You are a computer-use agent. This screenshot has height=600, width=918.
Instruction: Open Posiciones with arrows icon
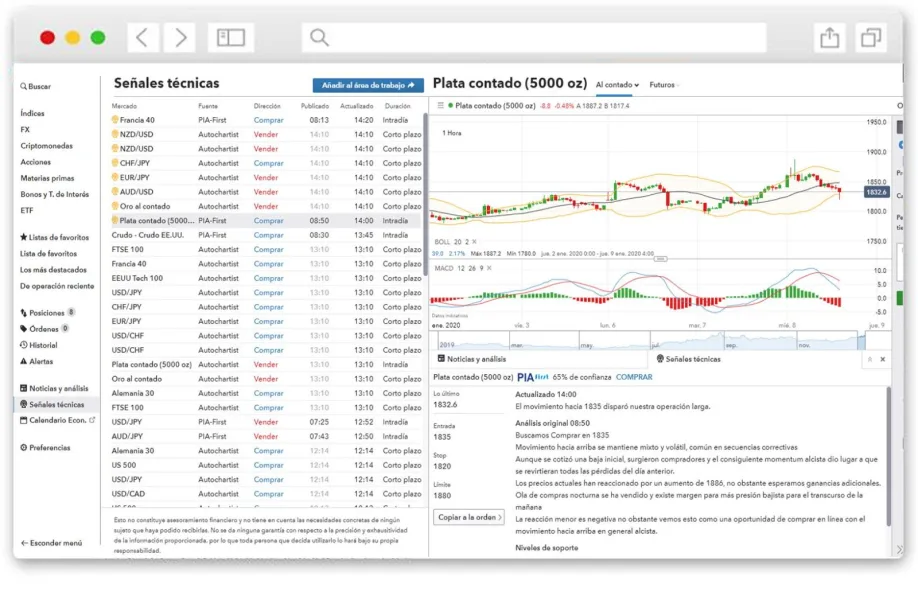coord(47,313)
